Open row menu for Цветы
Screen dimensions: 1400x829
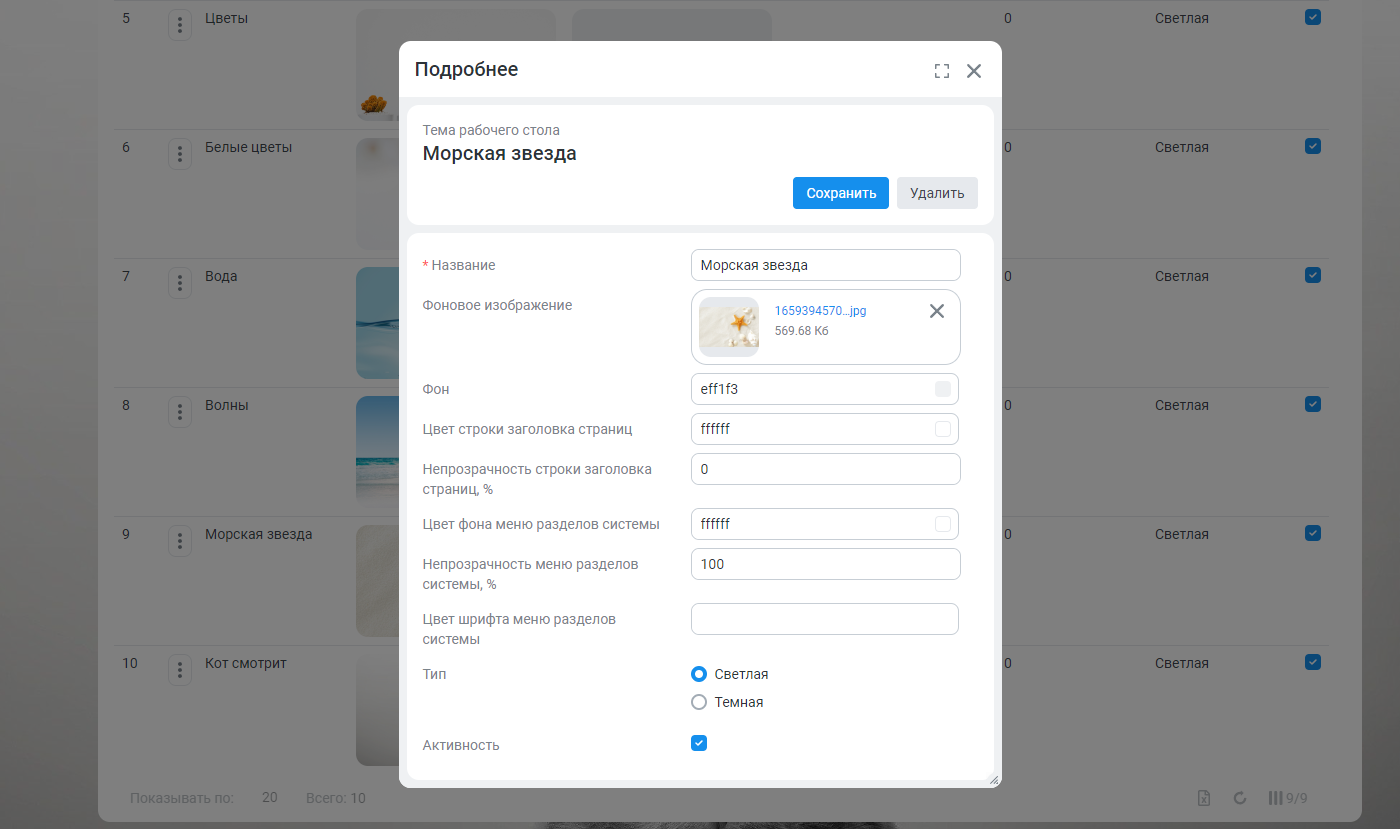[180, 25]
